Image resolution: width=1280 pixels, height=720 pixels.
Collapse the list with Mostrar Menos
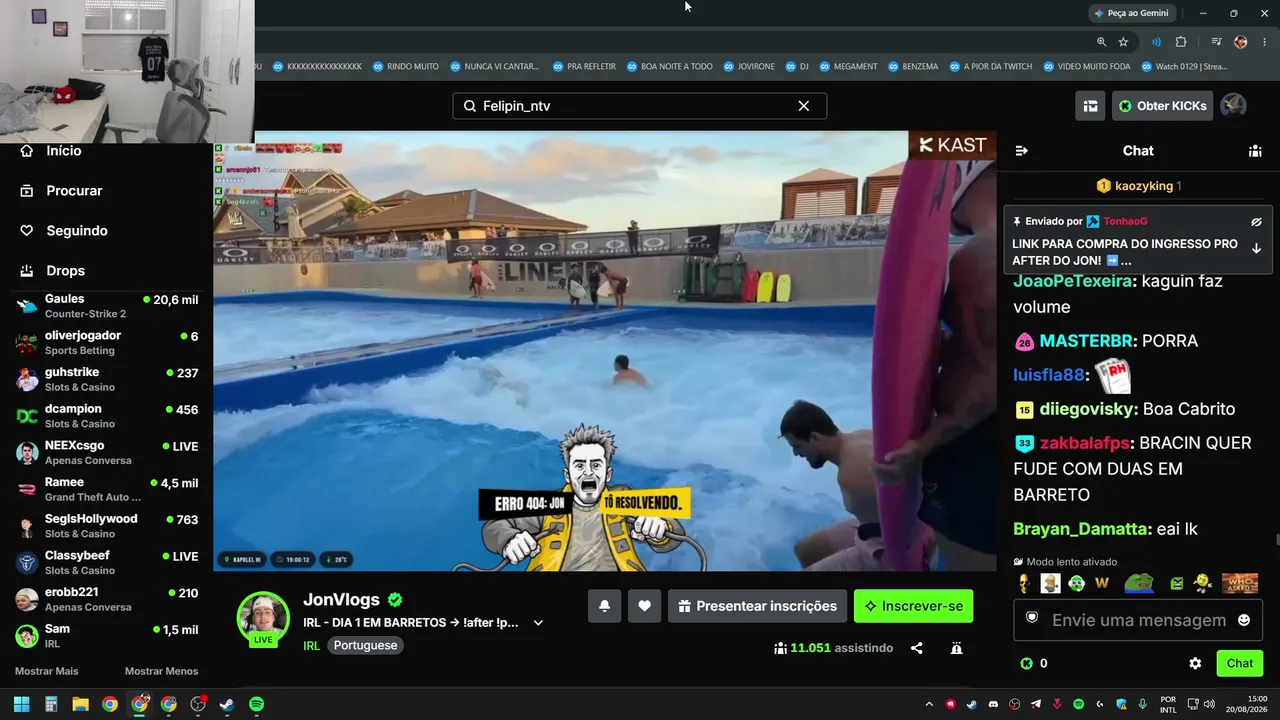click(x=161, y=671)
